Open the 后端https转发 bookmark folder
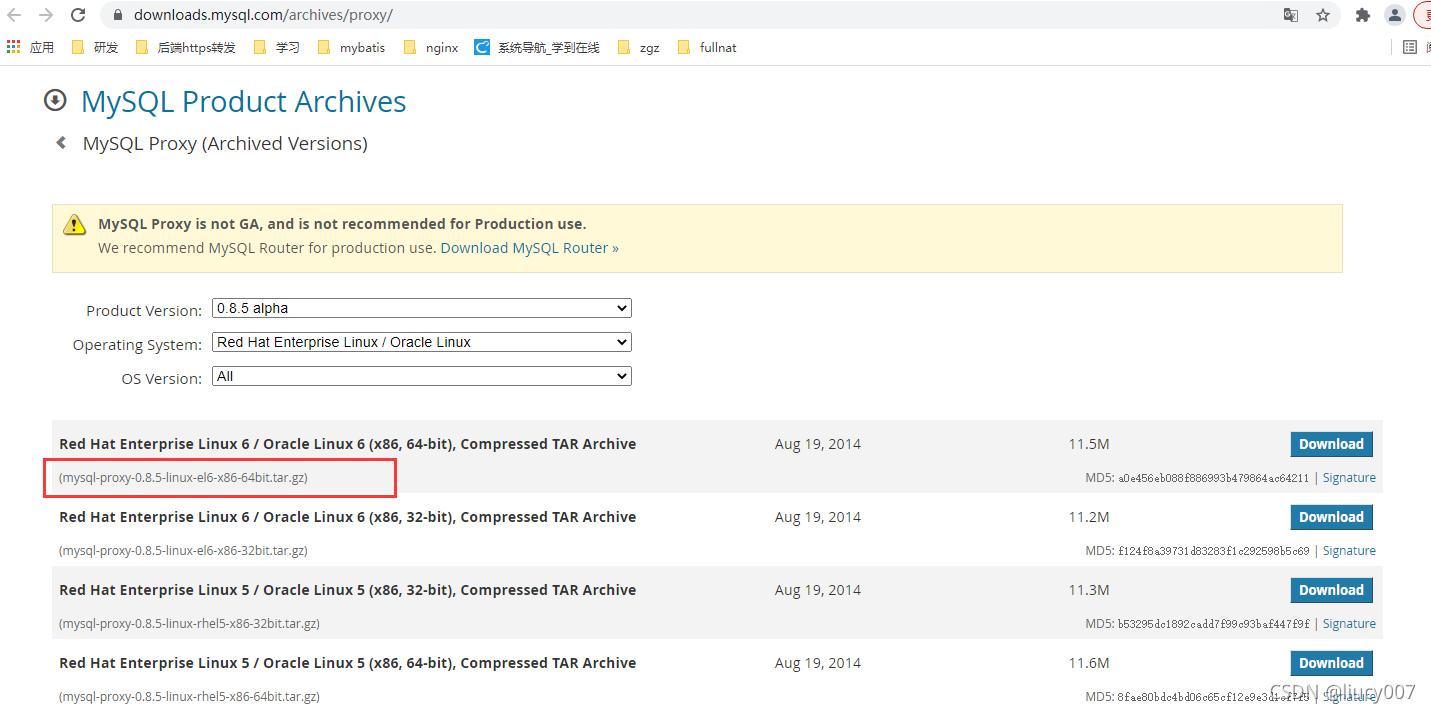Viewport: 1431px width, 713px height. 185,47
